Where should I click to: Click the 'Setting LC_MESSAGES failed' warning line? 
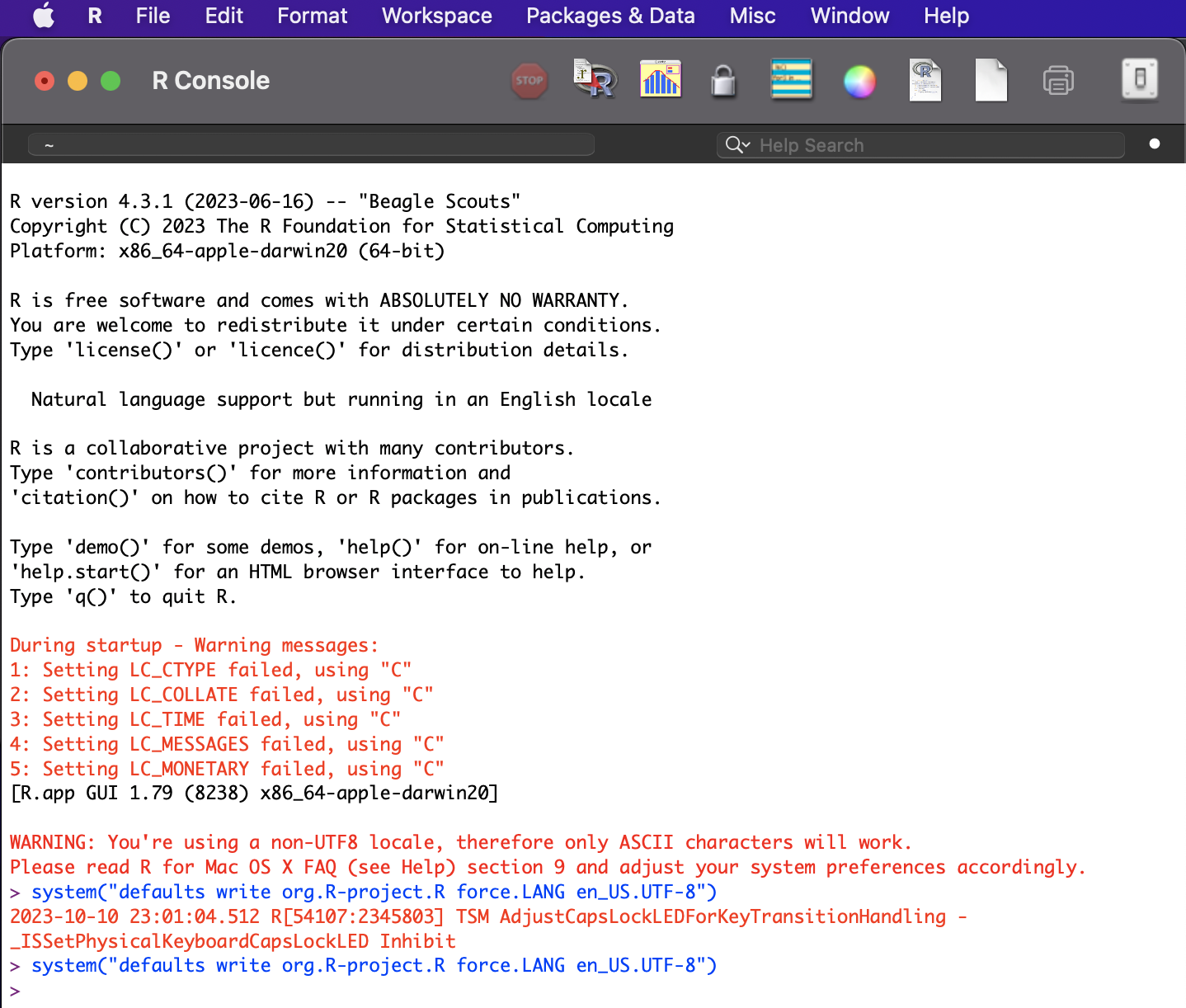(227, 744)
